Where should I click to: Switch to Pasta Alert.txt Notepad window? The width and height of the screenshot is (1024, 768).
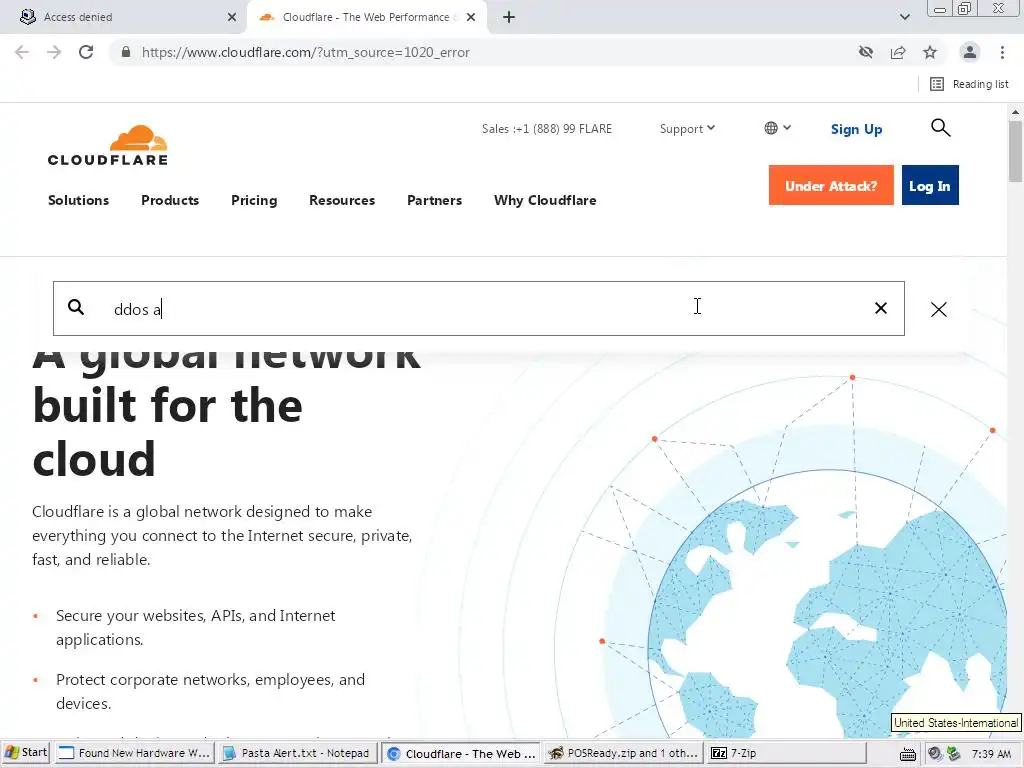click(x=297, y=753)
